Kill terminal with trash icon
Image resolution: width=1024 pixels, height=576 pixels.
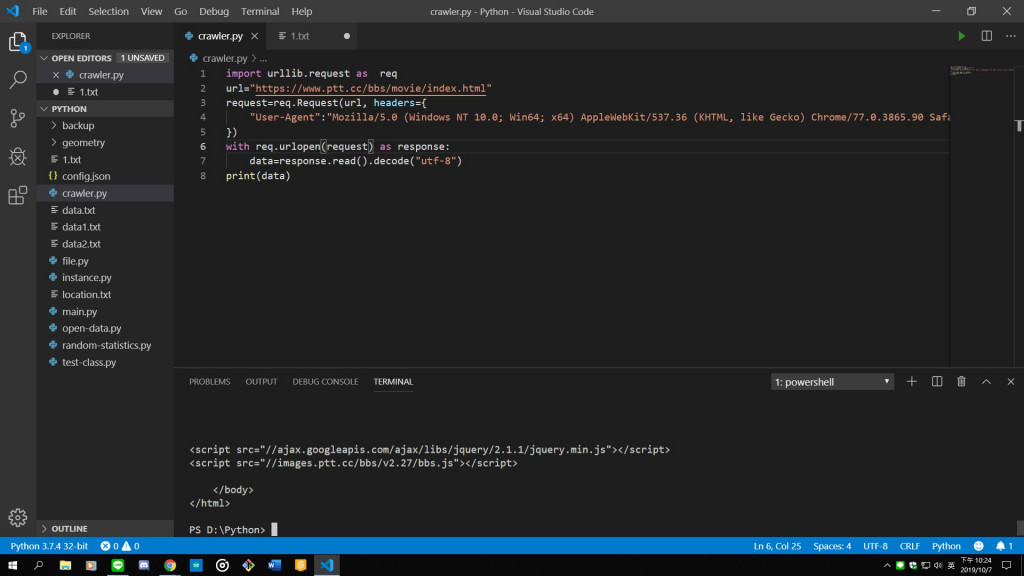(961, 381)
